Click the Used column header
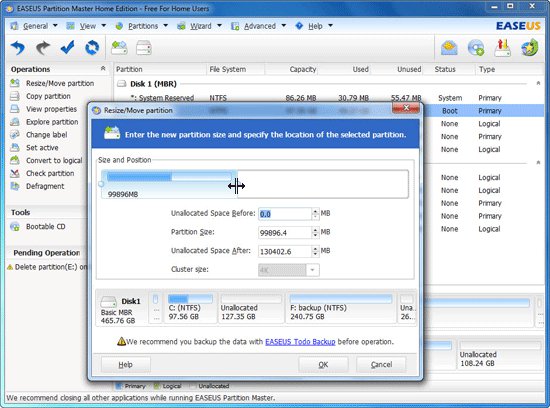The image size is (550, 408). [361, 69]
